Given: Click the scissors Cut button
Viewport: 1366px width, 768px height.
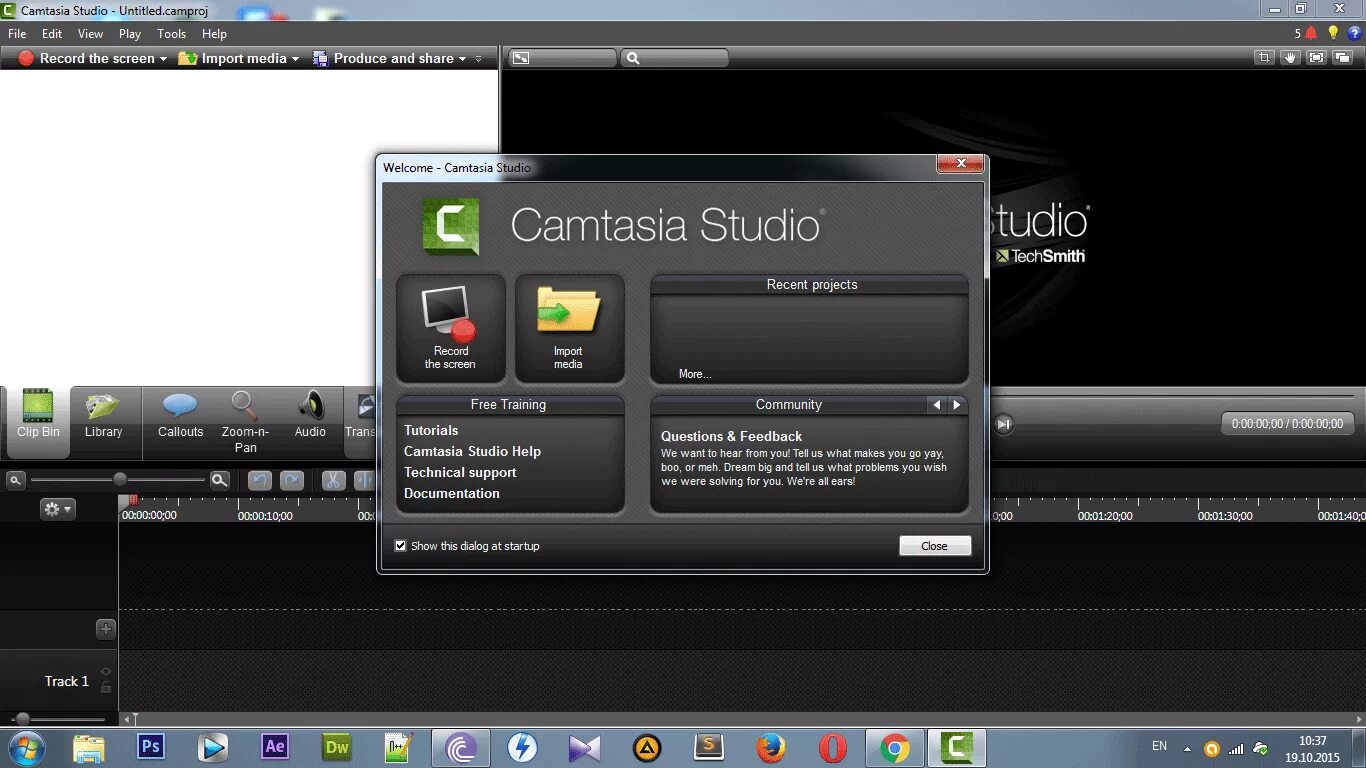Looking at the screenshot, I should pos(334,481).
